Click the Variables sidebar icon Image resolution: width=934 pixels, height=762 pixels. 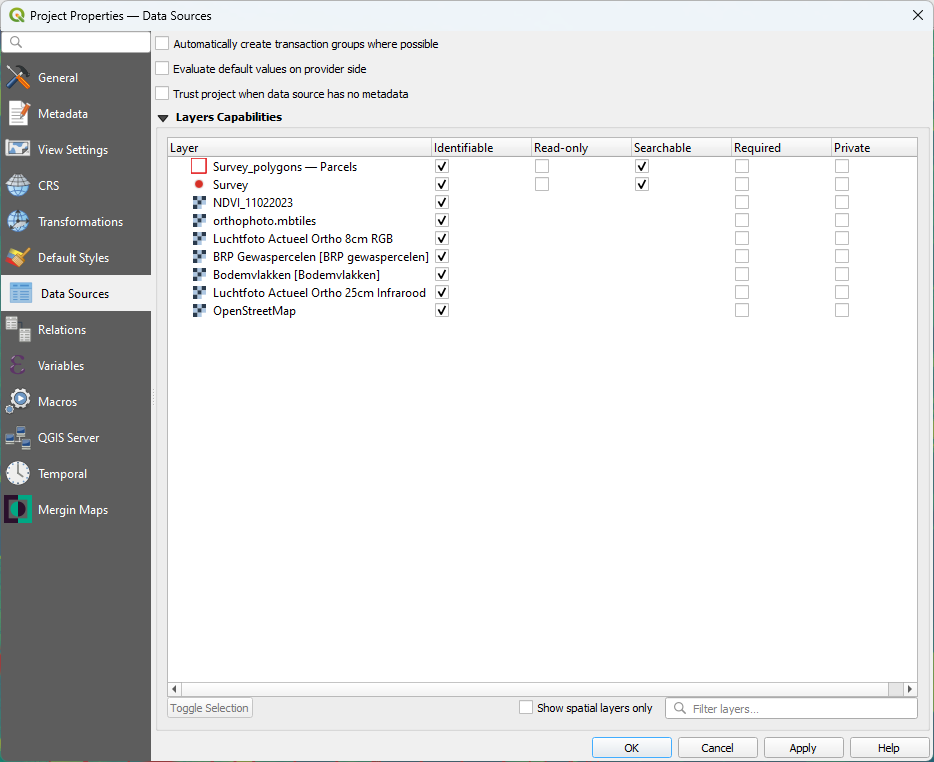[17, 365]
